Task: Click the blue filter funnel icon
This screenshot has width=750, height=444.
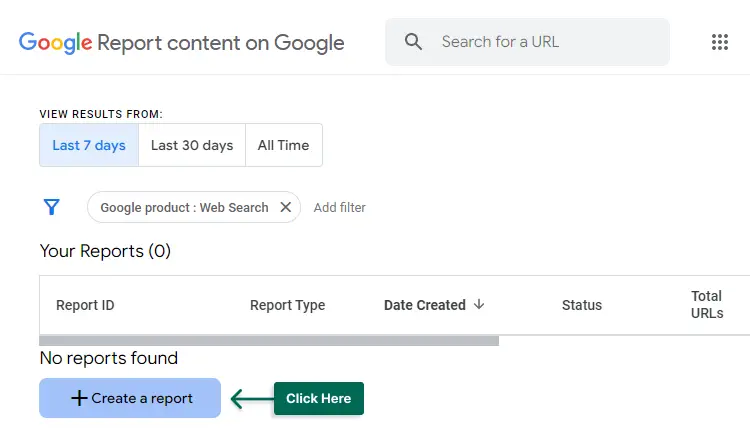Action: [52, 207]
